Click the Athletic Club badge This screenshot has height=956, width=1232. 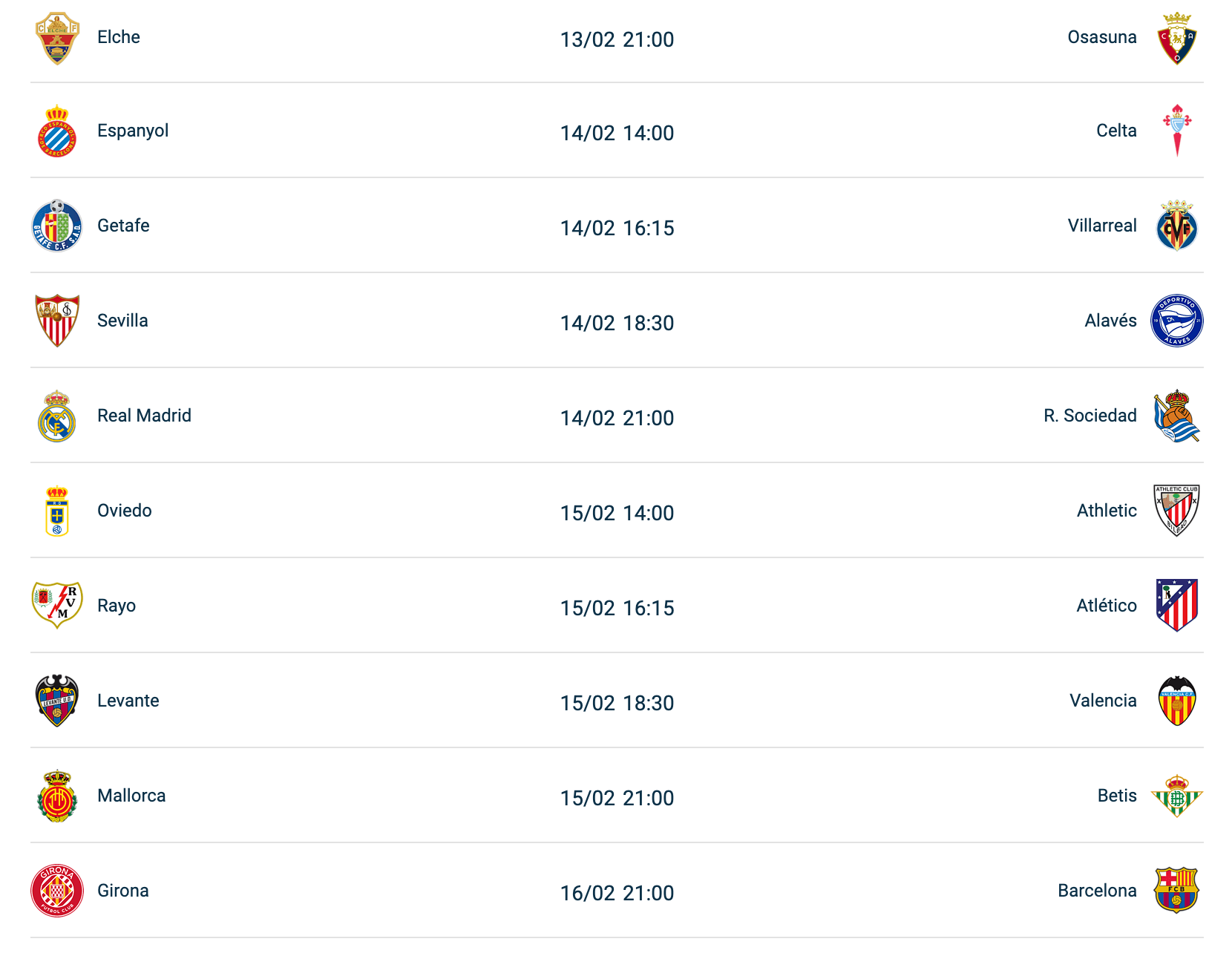pyautogui.click(x=1177, y=511)
